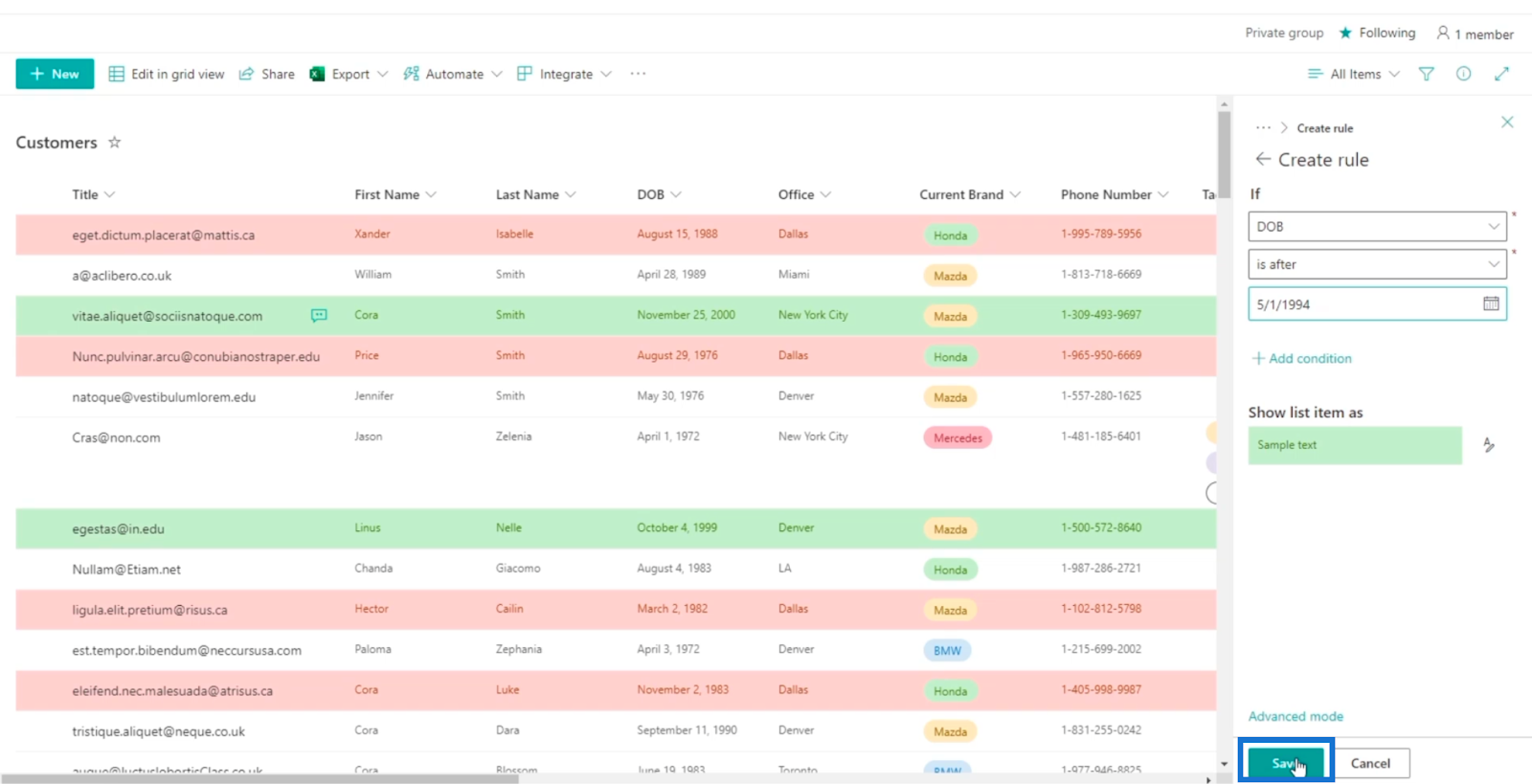Open comment icon on vitae.aliquet row
Image resolution: width=1532 pixels, height=784 pixels.
point(319,315)
